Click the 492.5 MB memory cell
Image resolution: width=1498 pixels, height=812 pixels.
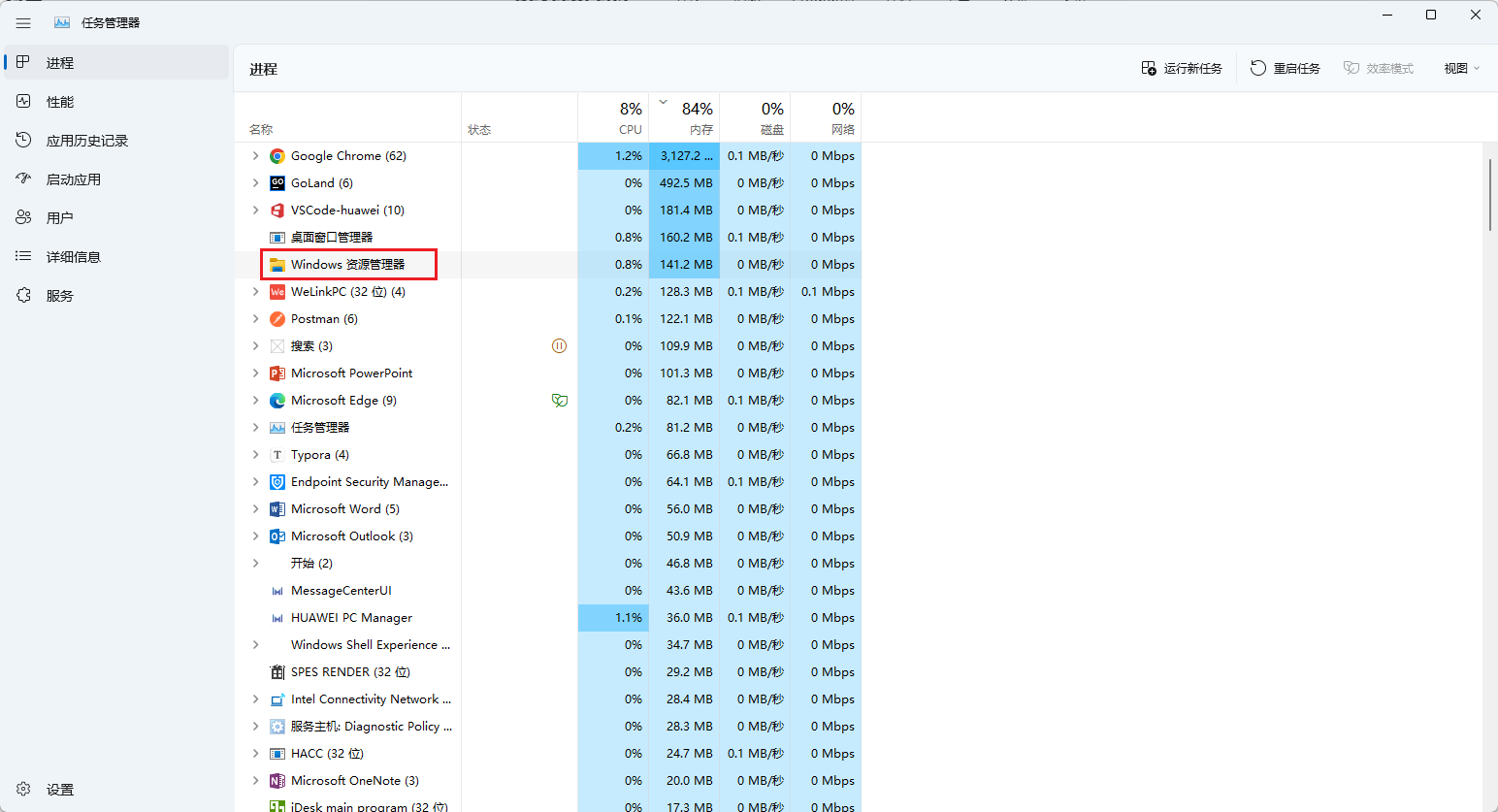(x=686, y=183)
